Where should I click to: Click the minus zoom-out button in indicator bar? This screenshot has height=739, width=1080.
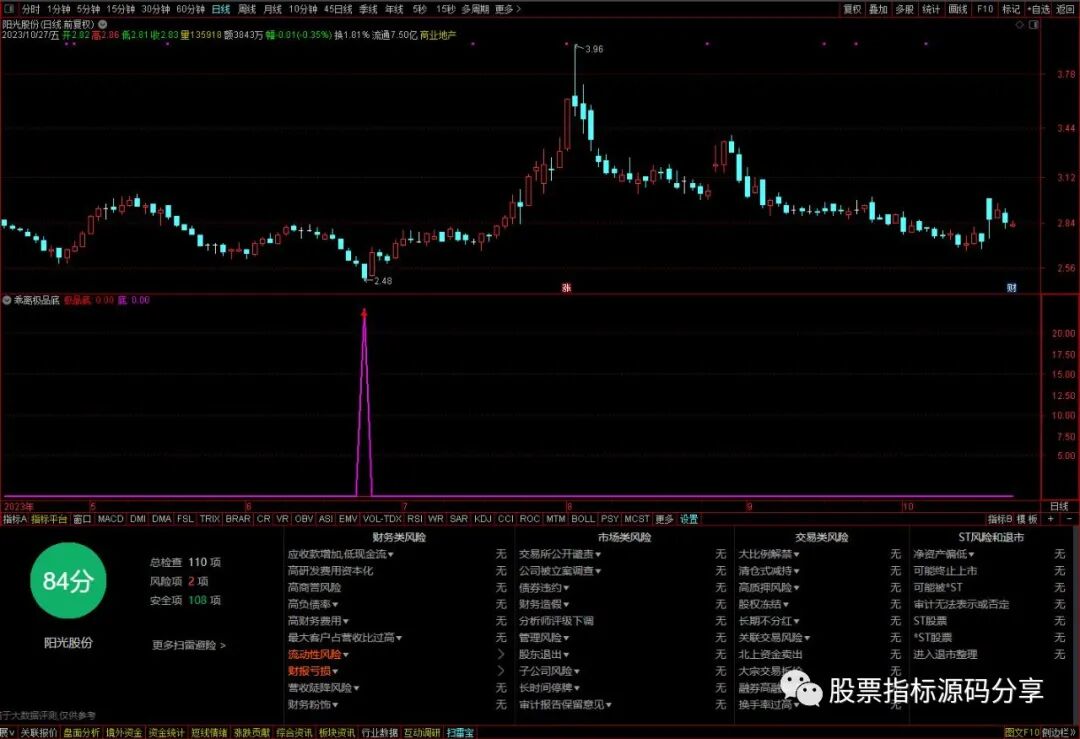[x=1069, y=519]
